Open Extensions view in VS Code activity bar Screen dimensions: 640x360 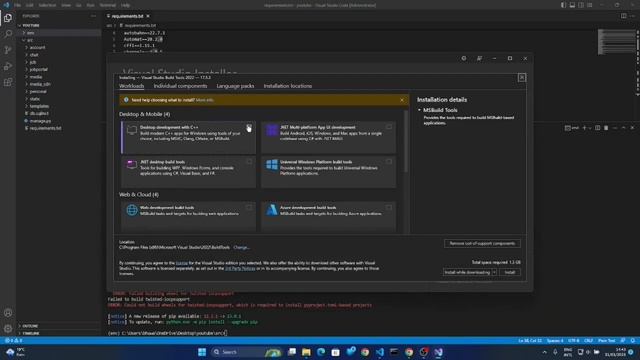coord(8,82)
